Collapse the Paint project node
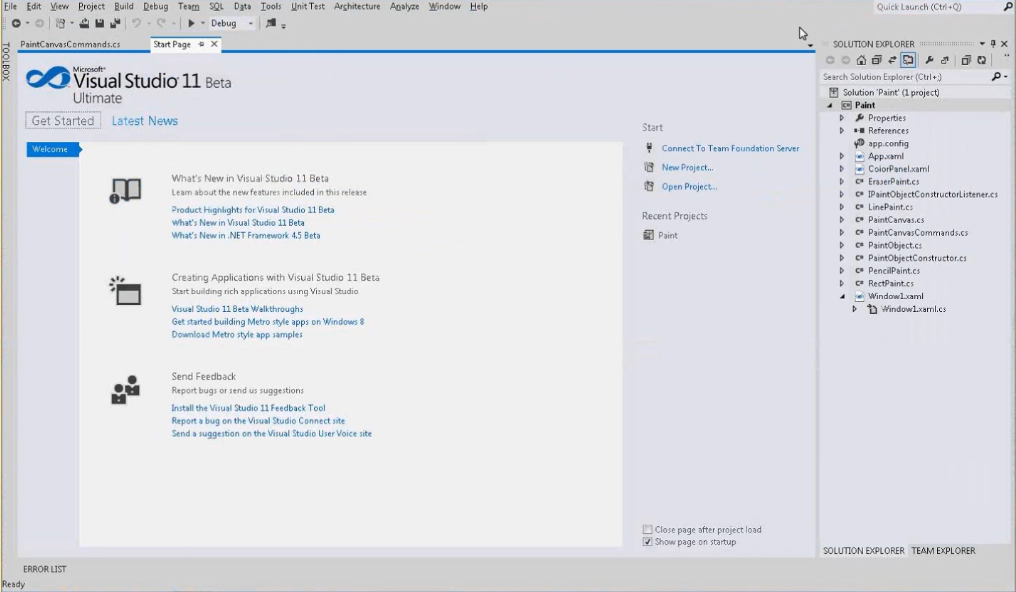 pyautogui.click(x=830, y=105)
